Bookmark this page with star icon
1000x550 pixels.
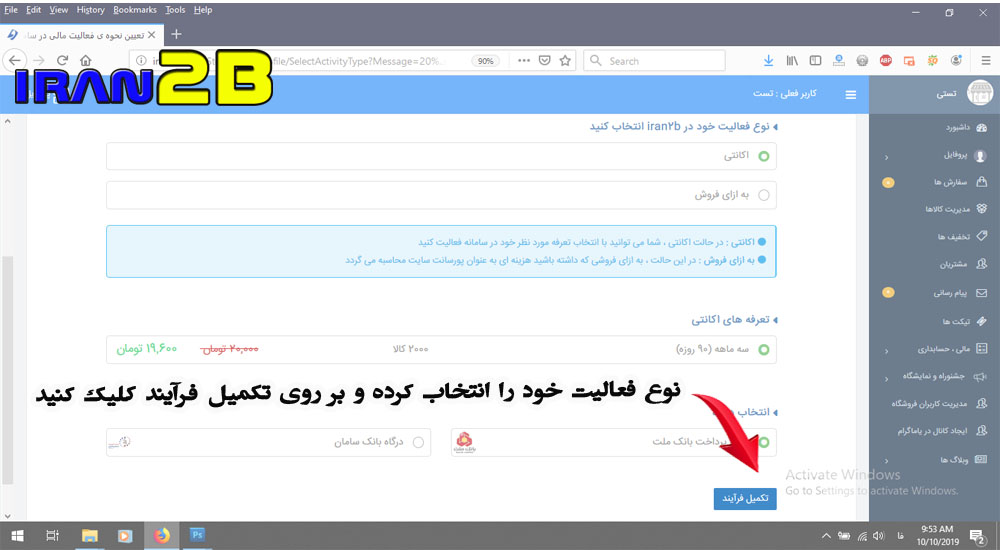coord(564,61)
